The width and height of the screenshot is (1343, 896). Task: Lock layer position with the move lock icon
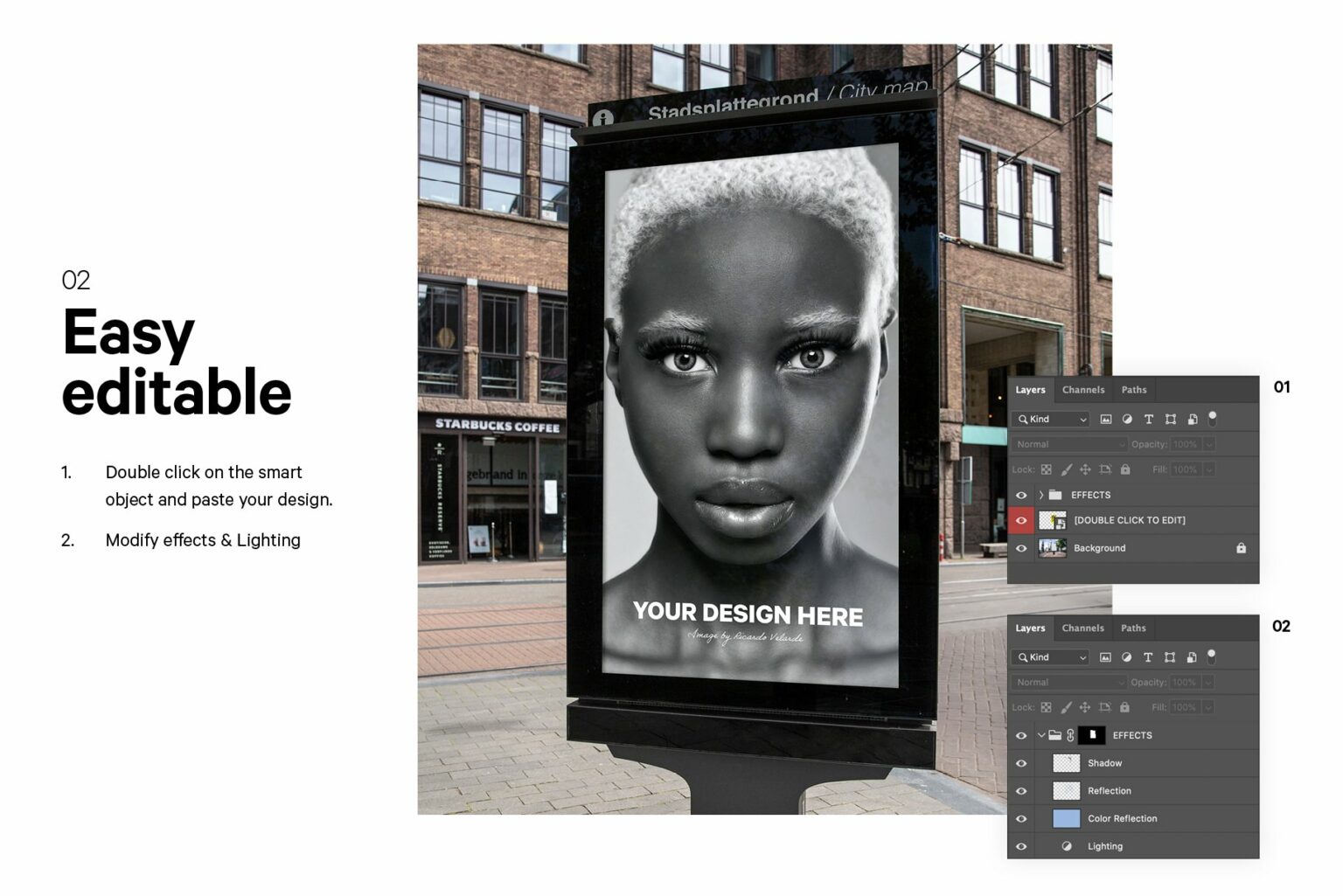point(1087,469)
